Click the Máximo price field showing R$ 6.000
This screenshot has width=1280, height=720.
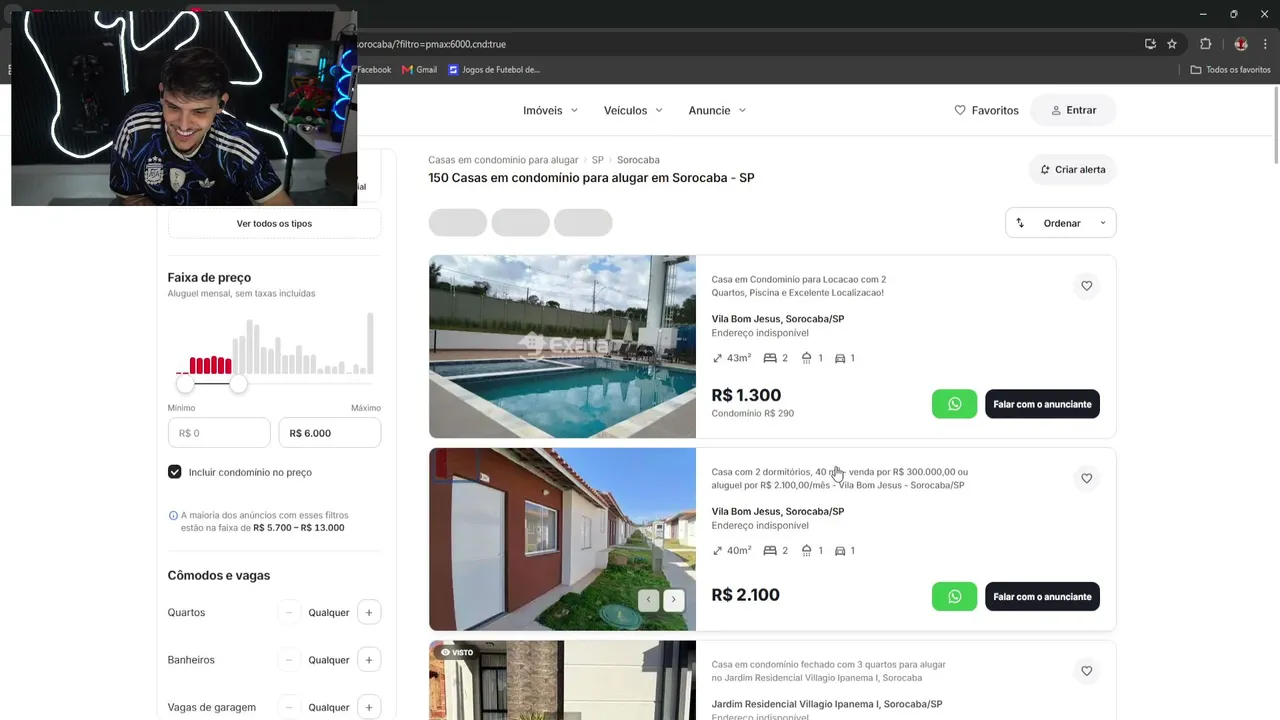pos(330,433)
